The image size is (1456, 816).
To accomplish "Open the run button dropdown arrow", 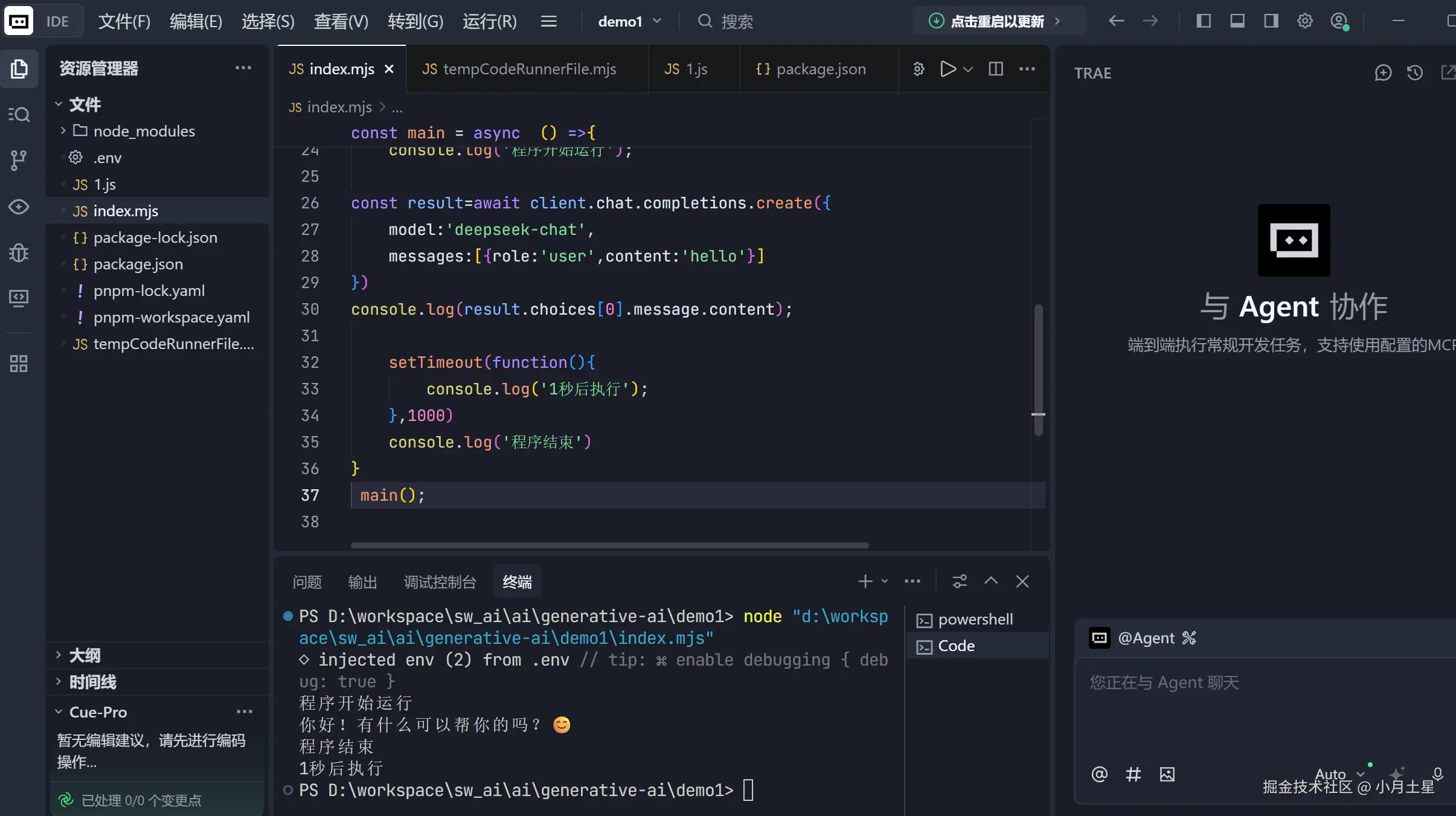I will [968, 69].
